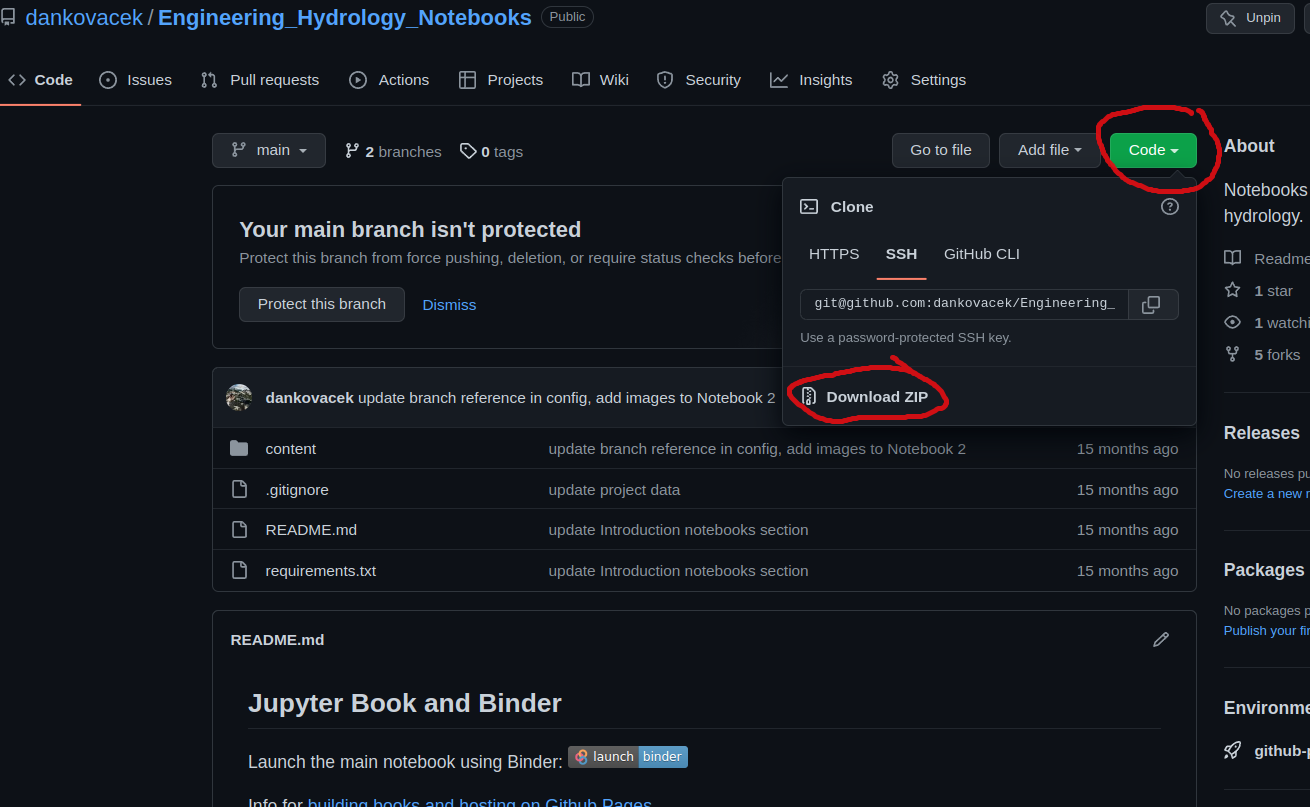Switch clone method to GitHub CLI

(982, 254)
